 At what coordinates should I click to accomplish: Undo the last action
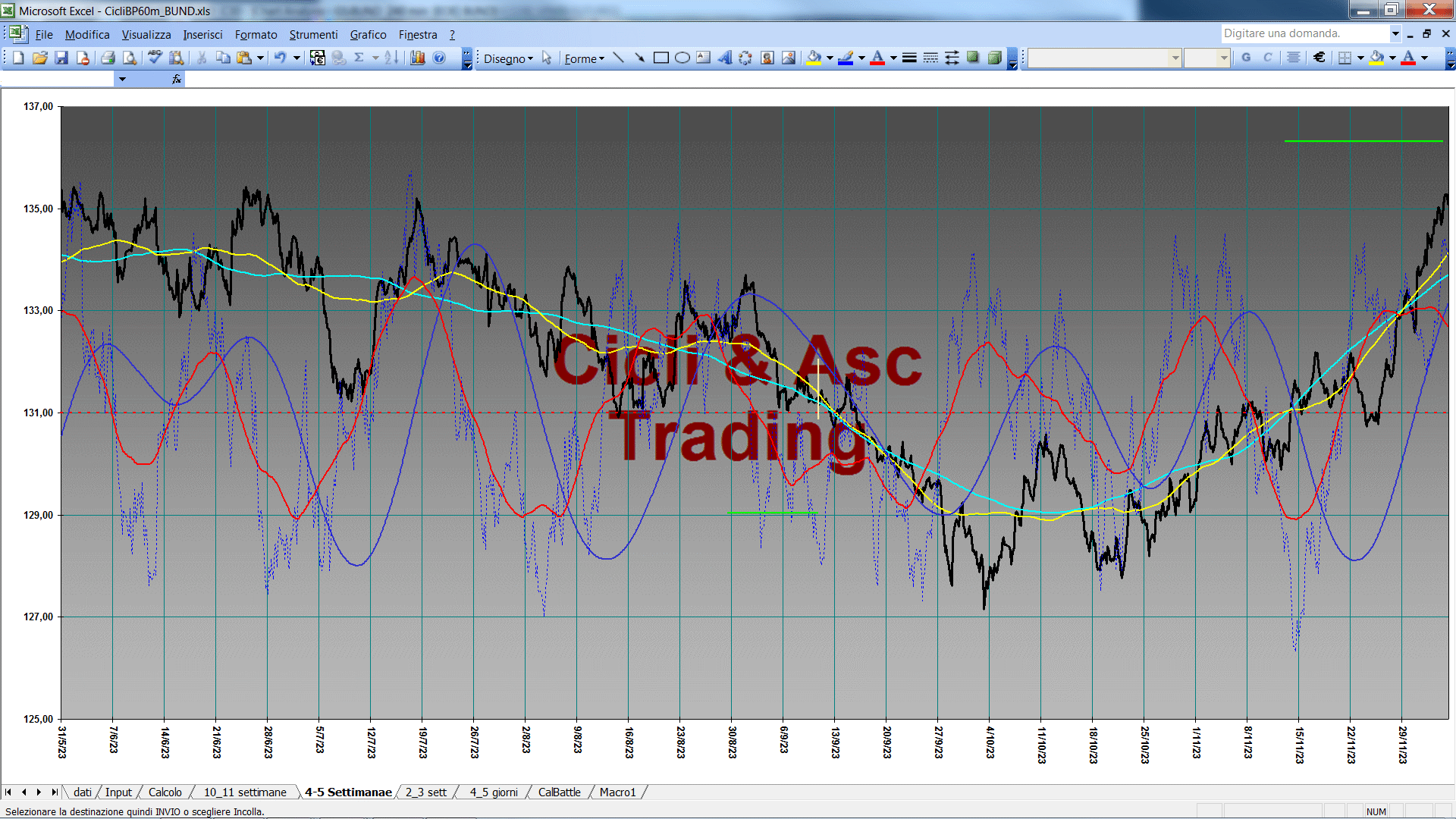[280, 58]
